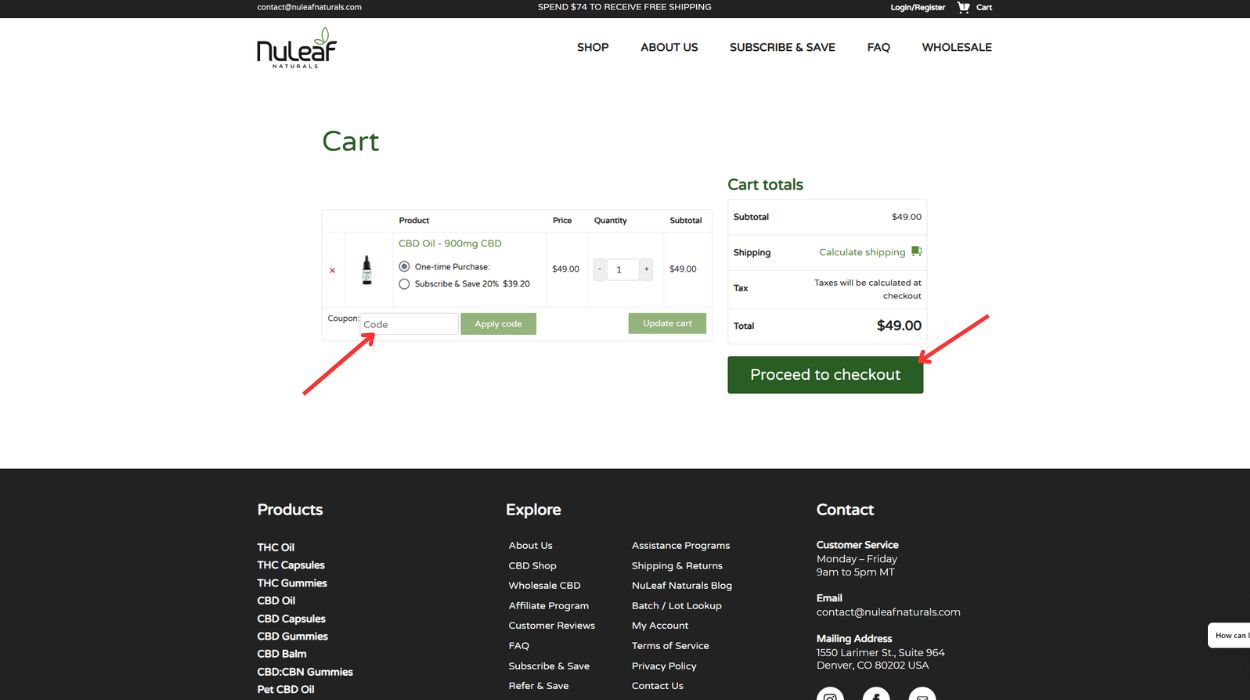Open CBD Balm footer link

pyautogui.click(x=282, y=654)
